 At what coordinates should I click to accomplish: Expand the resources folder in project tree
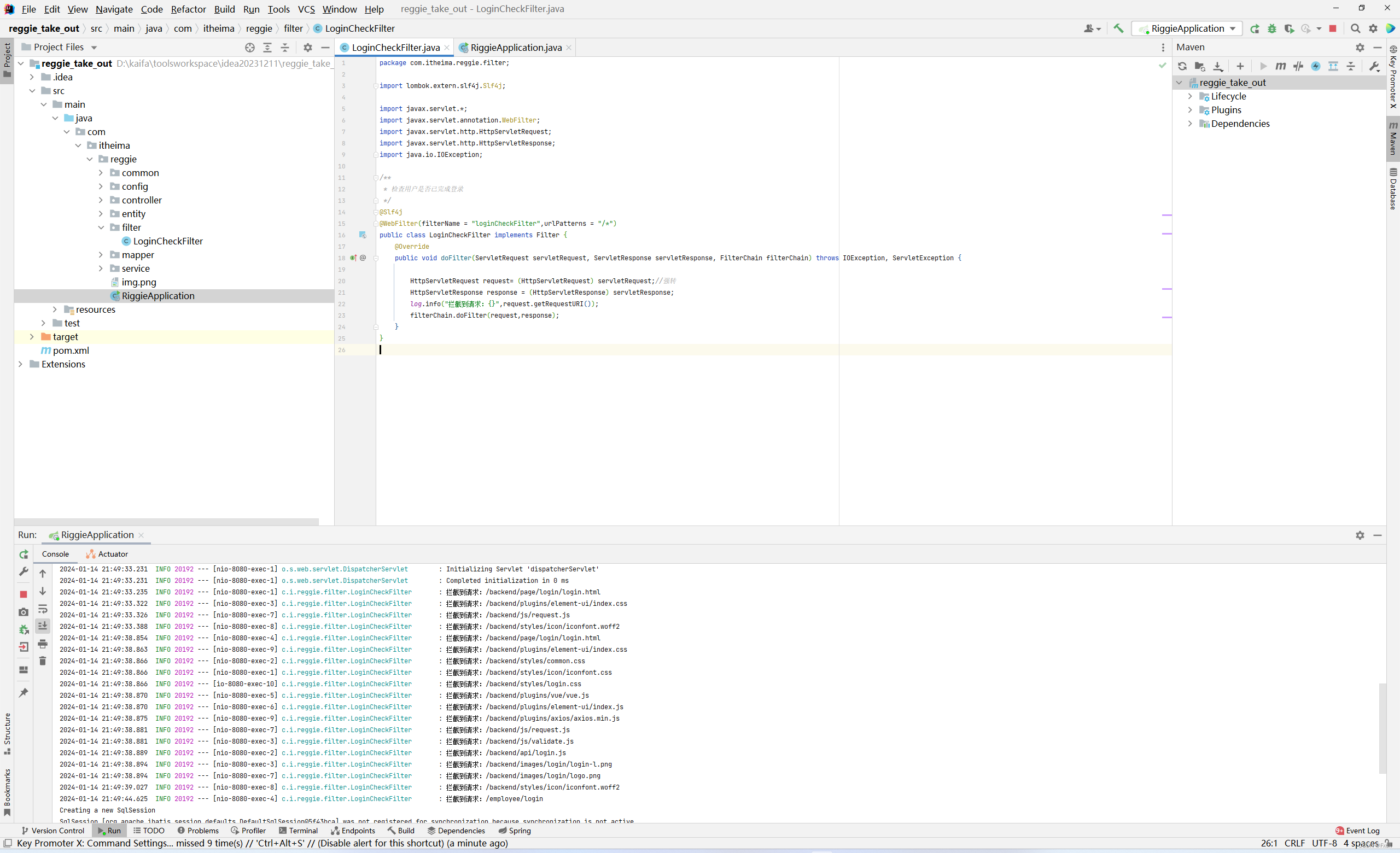pyautogui.click(x=55, y=309)
